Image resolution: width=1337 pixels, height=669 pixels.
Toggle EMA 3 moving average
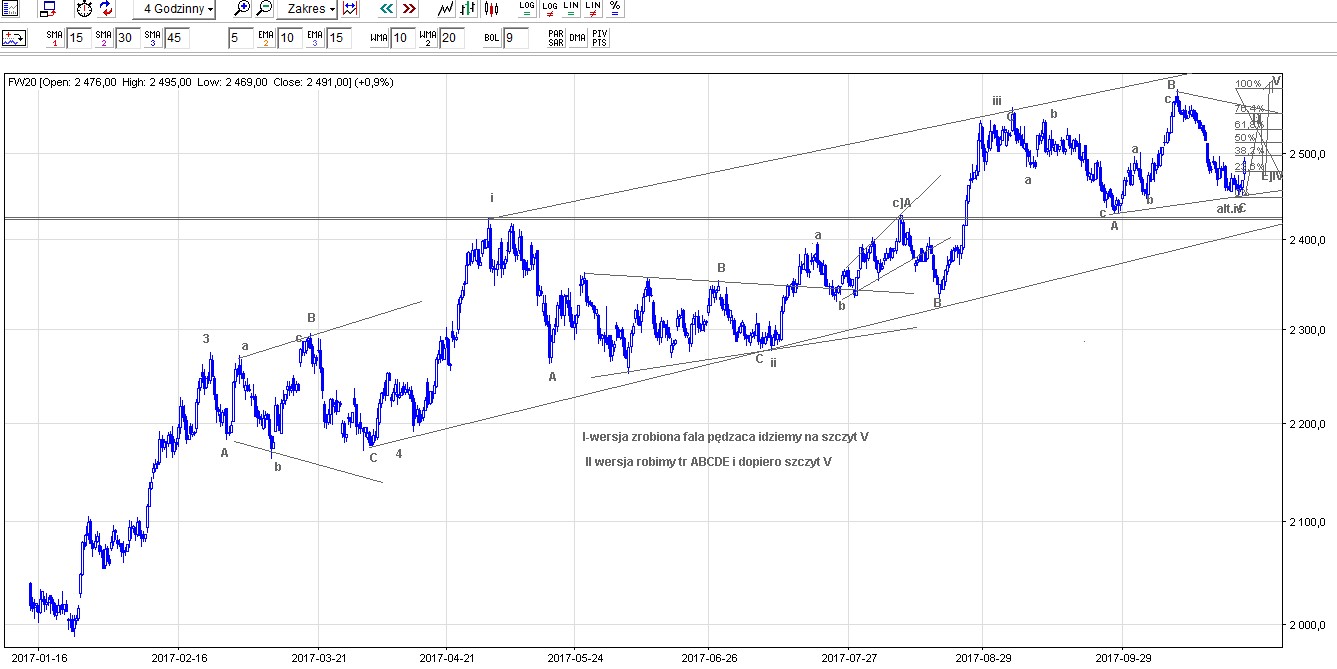(x=315, y=38)
